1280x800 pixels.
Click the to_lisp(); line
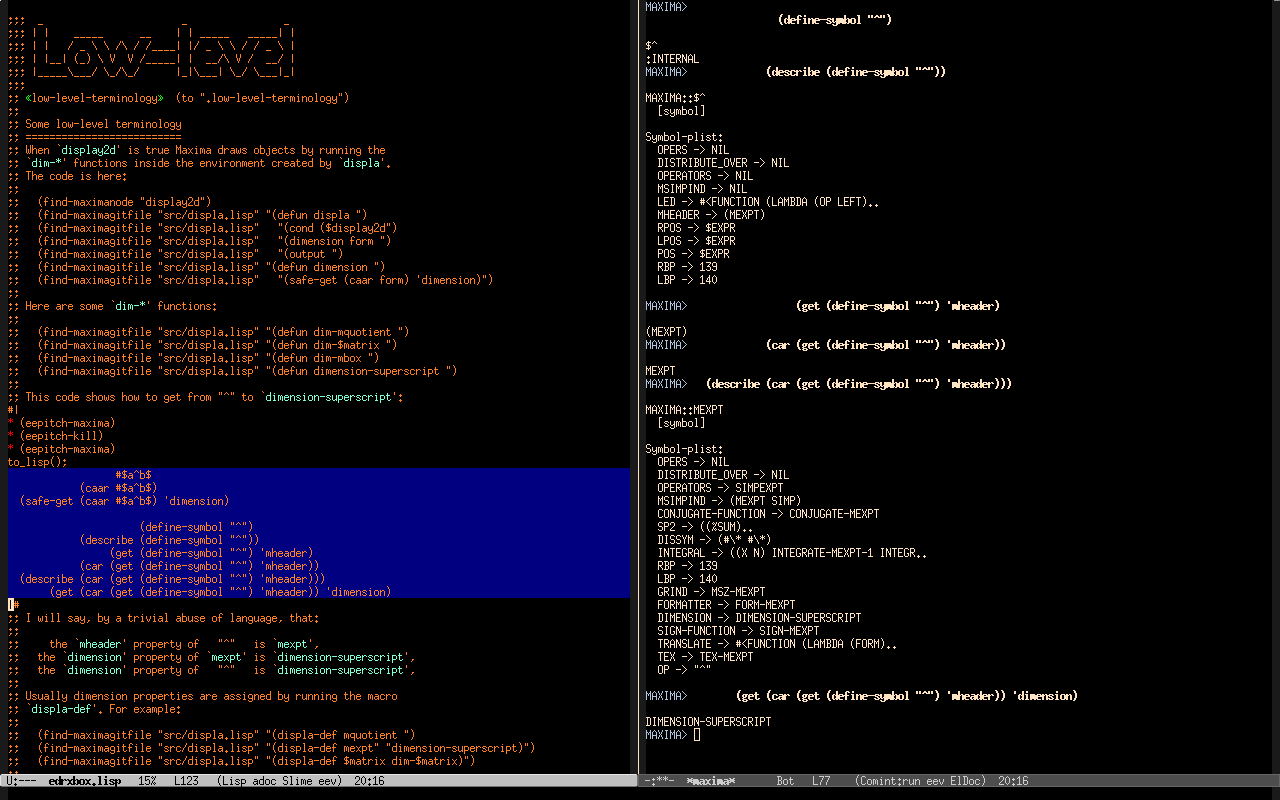tap(38, 462)
